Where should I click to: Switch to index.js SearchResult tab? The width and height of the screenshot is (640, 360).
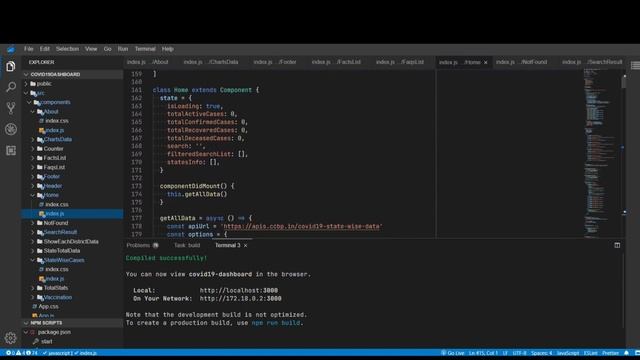592,62
